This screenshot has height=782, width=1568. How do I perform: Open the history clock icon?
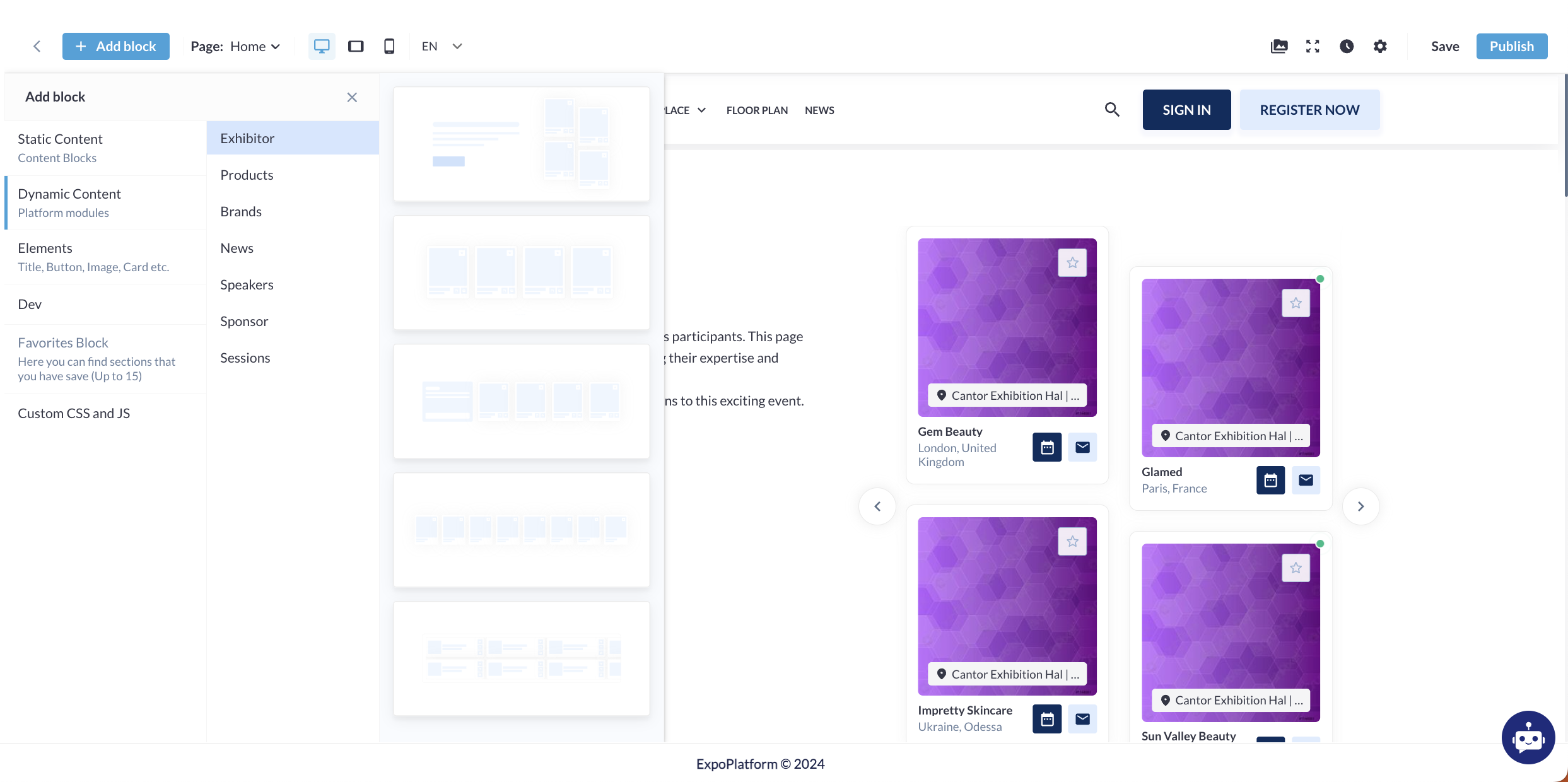tap(1347, 46)
